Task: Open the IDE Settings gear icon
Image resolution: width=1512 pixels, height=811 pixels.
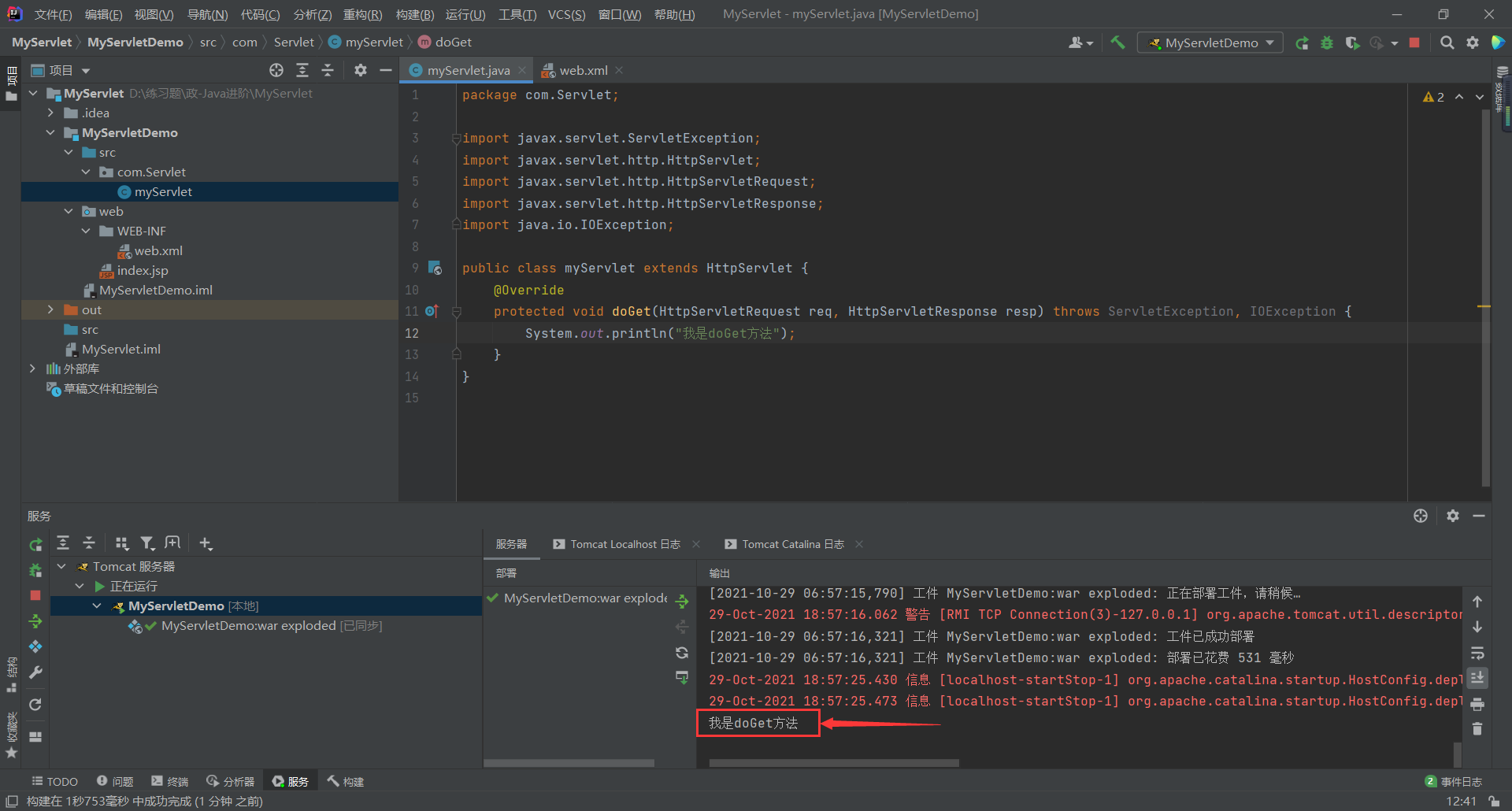Action: coord(1473,43)
